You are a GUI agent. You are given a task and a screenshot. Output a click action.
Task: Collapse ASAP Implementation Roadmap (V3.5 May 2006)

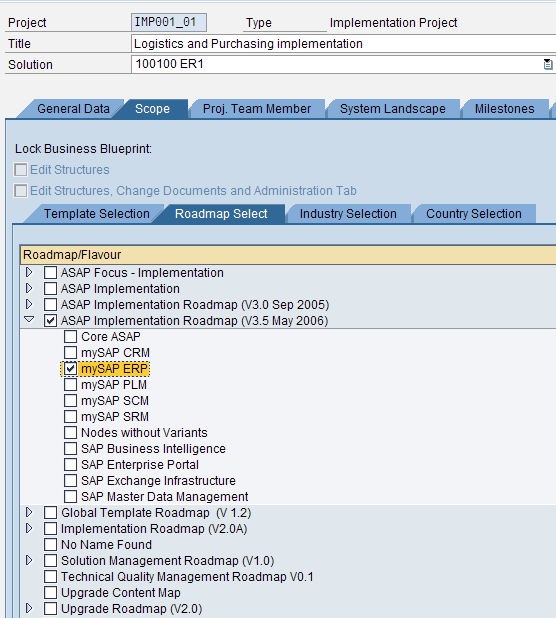(x=29, y=320)
